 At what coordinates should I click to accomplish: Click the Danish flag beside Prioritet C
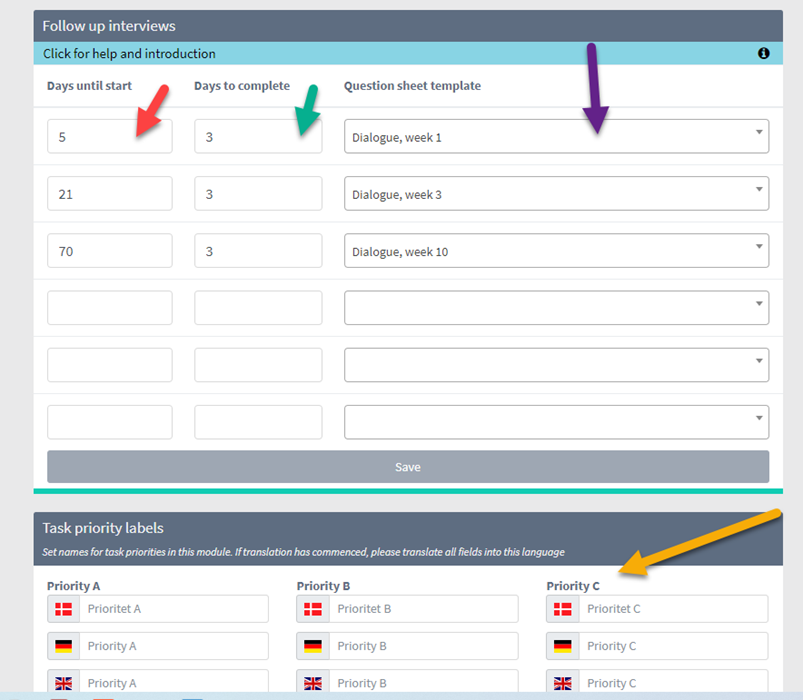(x=562, y=608)
